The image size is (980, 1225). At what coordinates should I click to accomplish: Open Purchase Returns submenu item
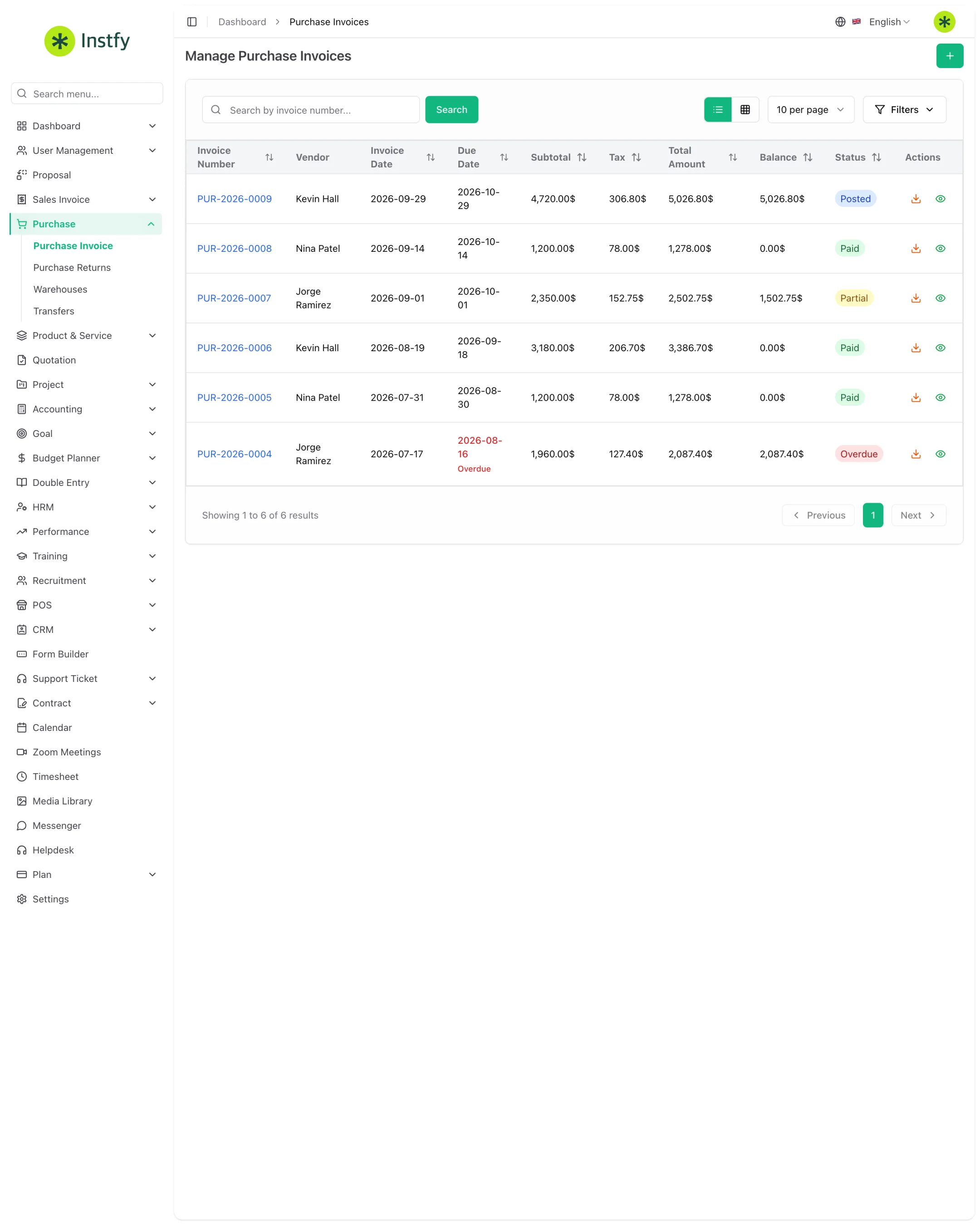pyautogui.click(x=72, y=268)
